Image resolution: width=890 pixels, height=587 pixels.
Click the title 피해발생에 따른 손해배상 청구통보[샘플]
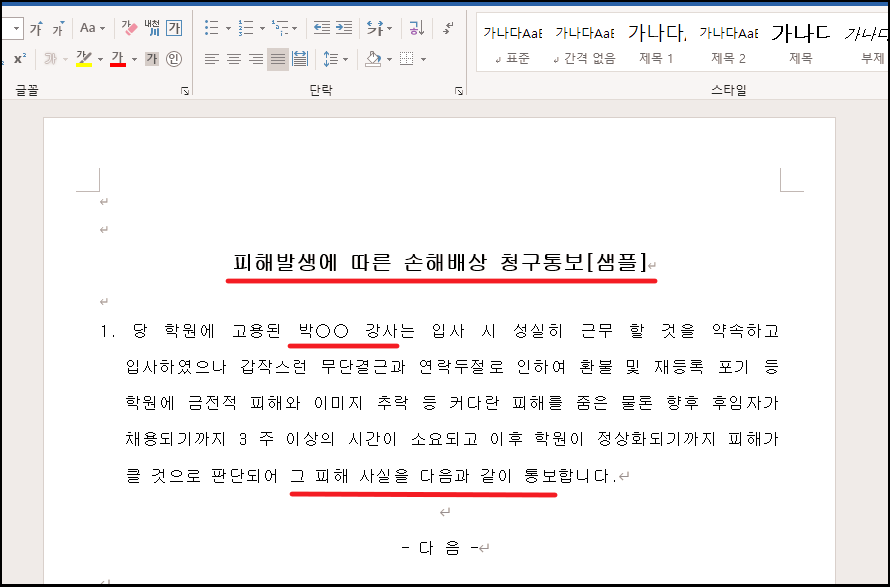(440, 263)
